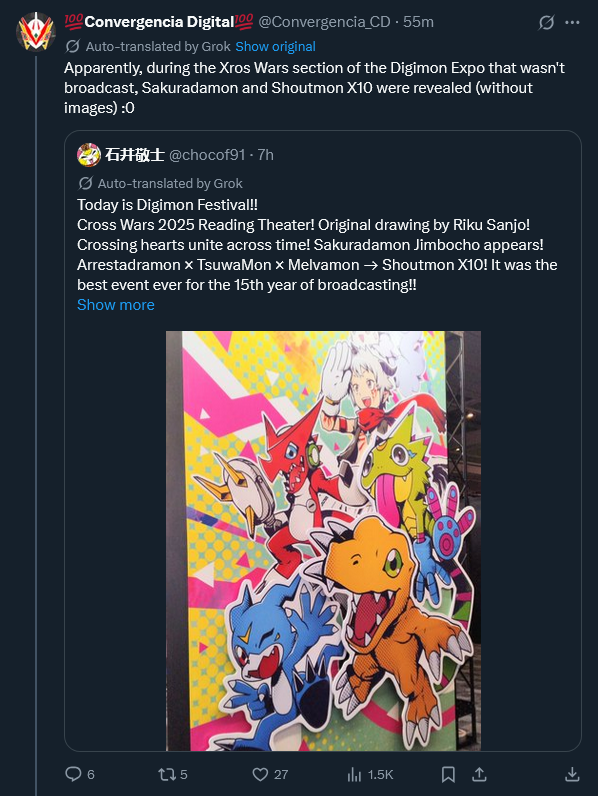598x796 pixels.
Task: Like the post with heart icon
Action: coord(270,774)
